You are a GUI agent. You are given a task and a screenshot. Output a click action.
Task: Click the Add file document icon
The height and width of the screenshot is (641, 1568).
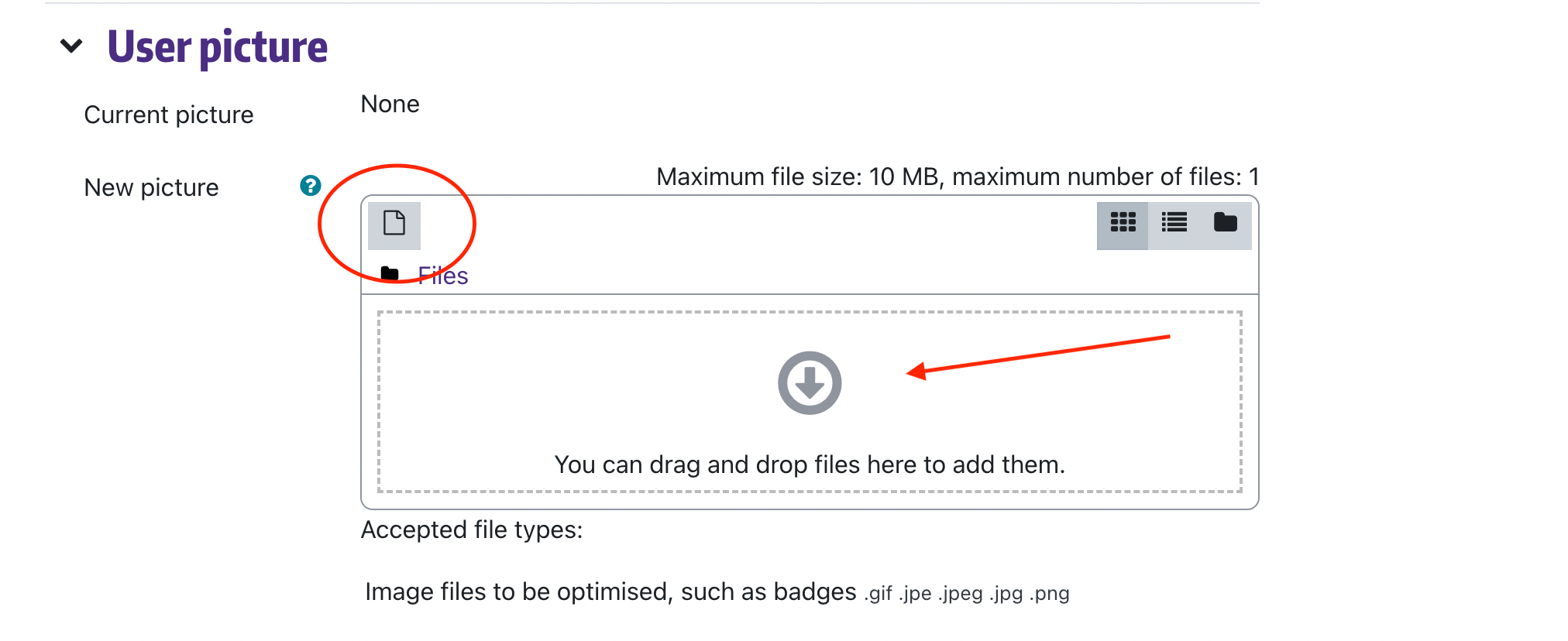394,224
